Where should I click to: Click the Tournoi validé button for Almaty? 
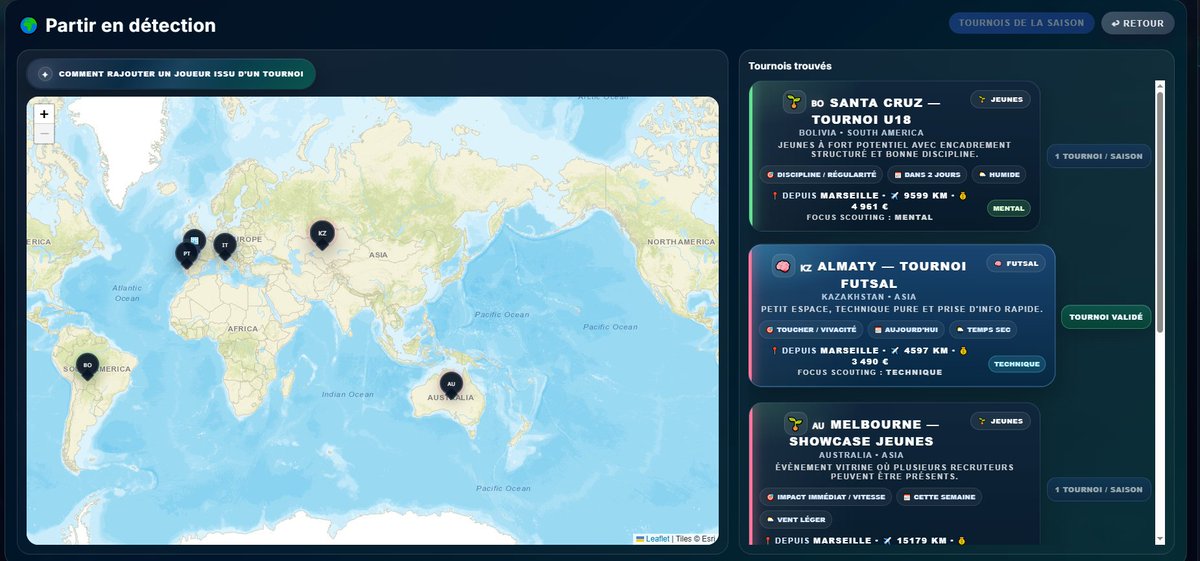[1106, 317]
